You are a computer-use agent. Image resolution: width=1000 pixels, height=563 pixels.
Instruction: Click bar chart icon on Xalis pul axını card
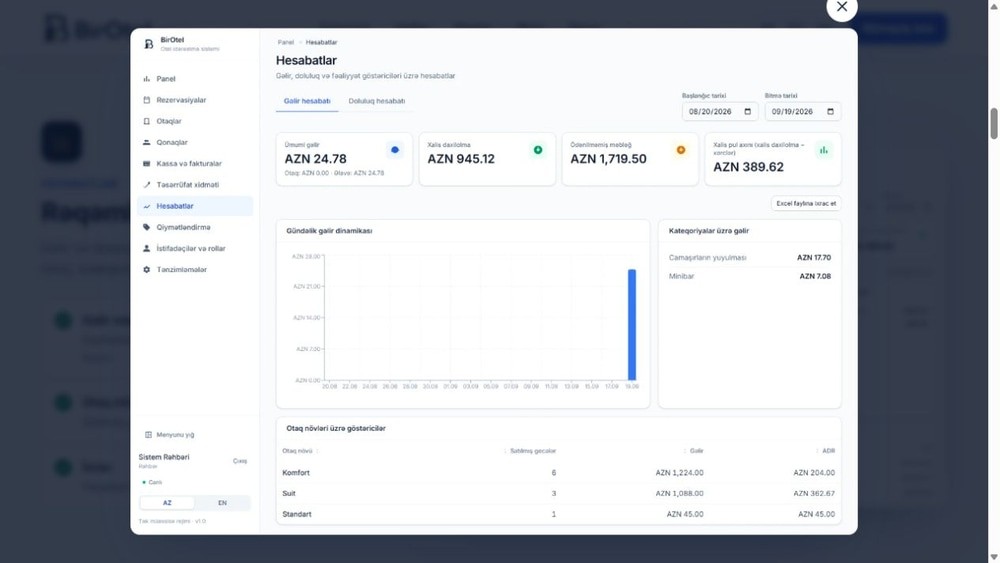823,150
